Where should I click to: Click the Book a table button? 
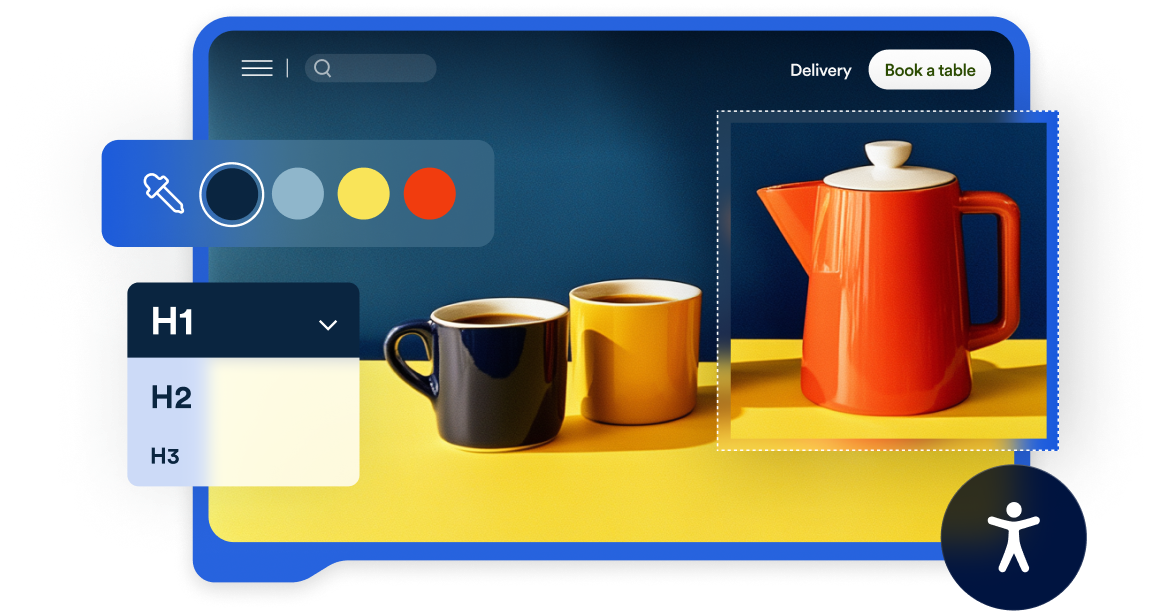pyautogui.click(x=930, y=70)
